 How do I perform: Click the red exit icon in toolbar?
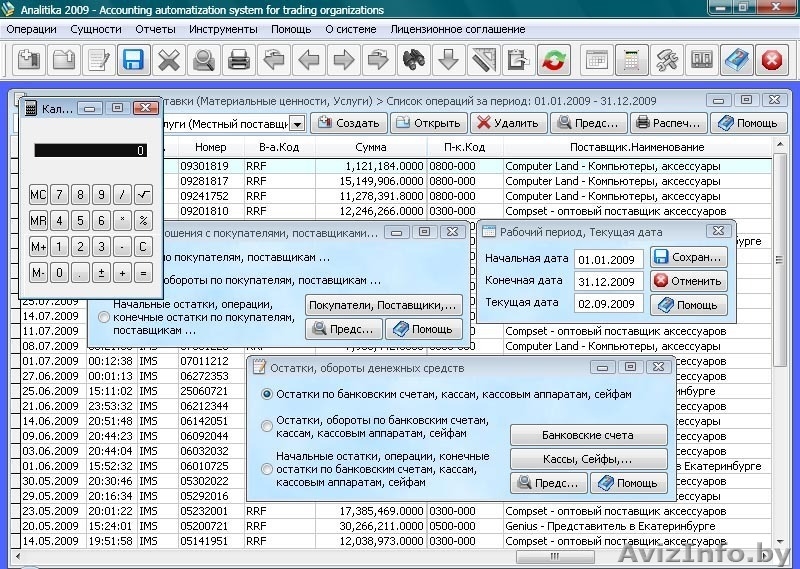point(771,60)
